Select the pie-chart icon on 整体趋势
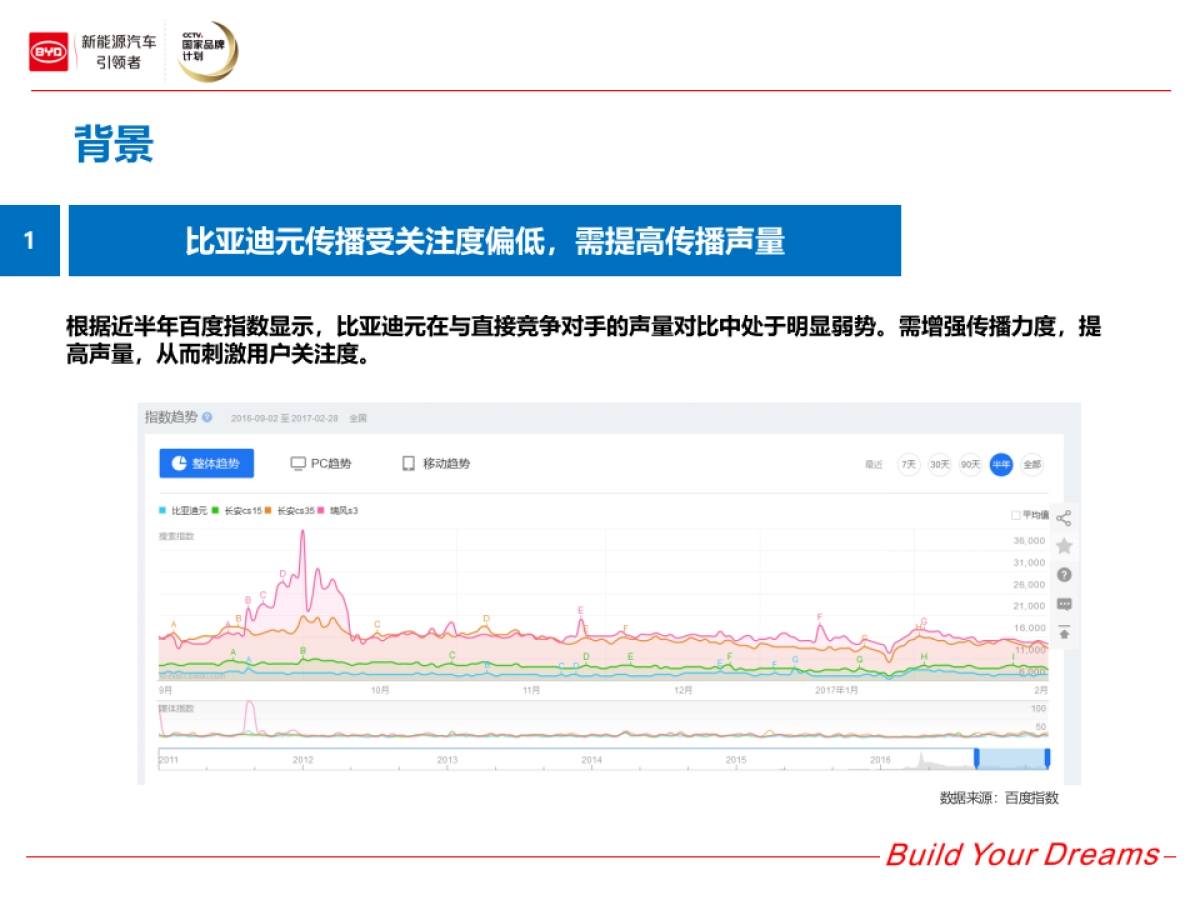 tap(179, 463)
